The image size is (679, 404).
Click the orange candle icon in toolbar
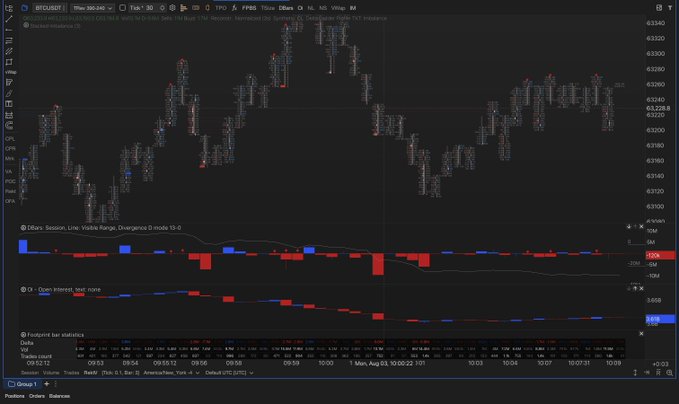point(207,8)
